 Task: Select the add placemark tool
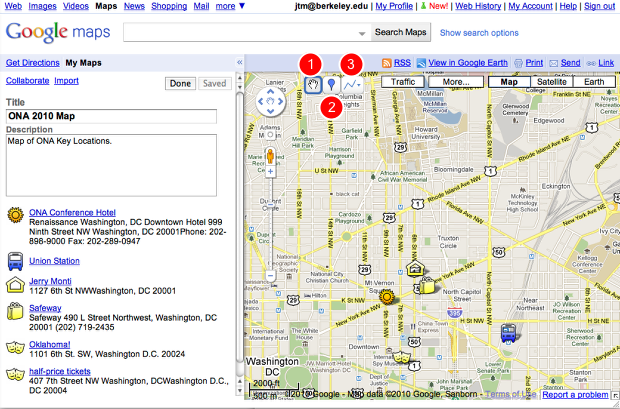(331, 85)
